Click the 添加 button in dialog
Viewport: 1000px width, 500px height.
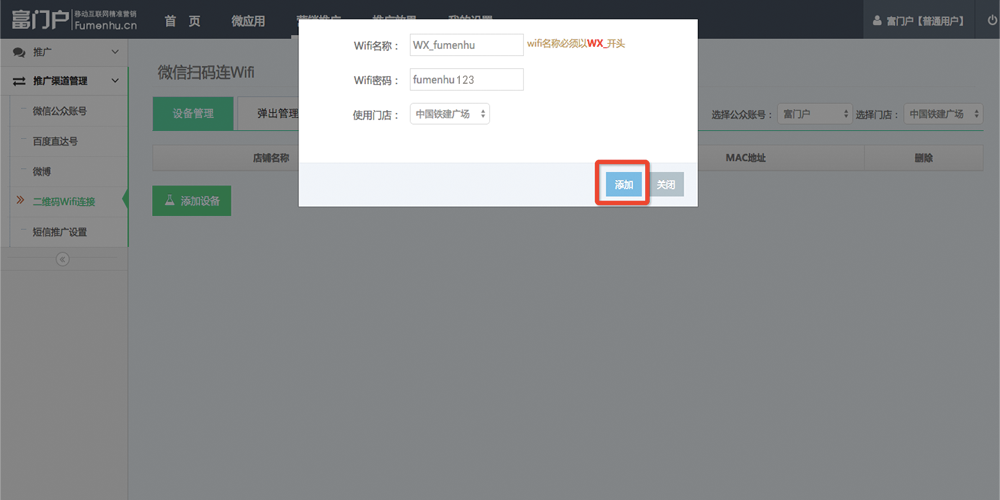tap(624, 184)
